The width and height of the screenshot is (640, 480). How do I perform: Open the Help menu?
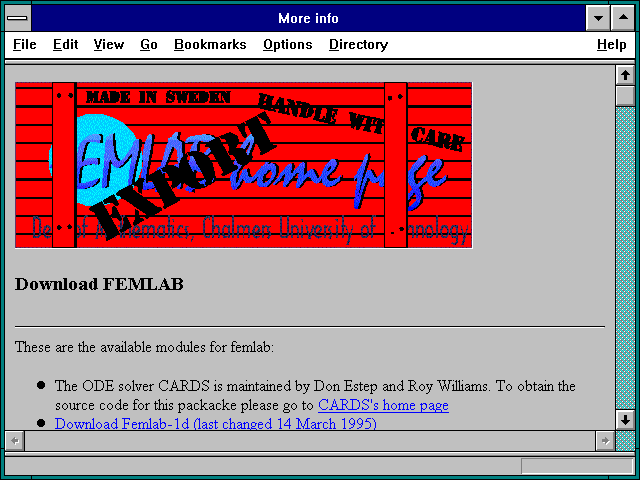(611, 44)
